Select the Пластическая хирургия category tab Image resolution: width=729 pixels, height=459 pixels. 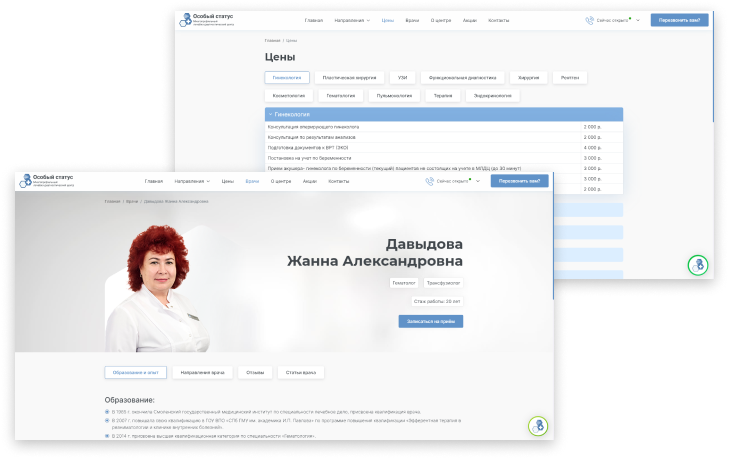[x=348, y=77]
